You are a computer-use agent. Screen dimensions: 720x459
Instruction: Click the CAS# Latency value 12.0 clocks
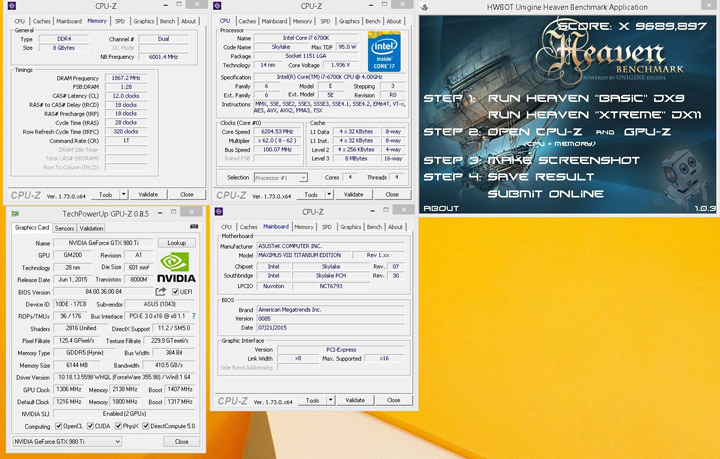[126, 96]
